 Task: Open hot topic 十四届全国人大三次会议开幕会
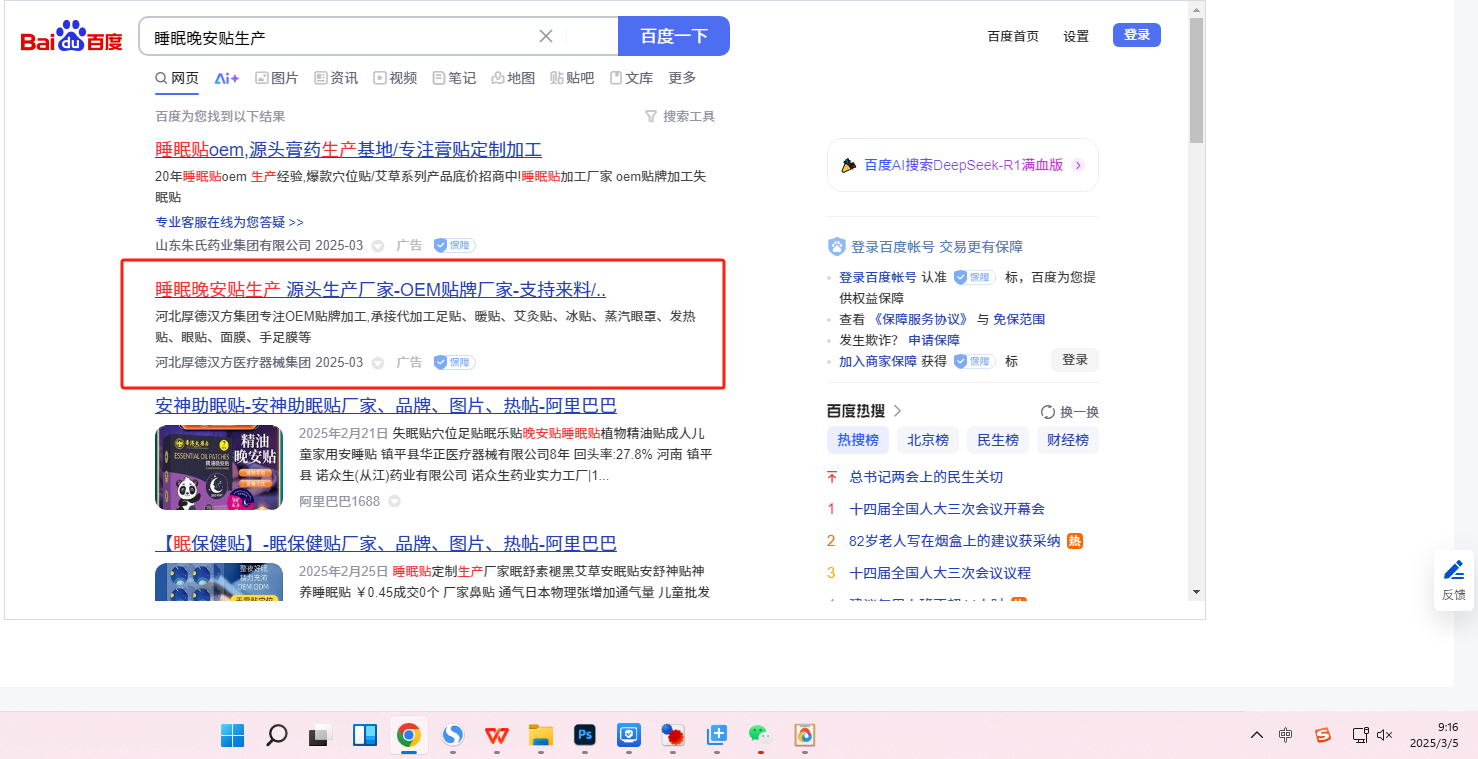947,509
